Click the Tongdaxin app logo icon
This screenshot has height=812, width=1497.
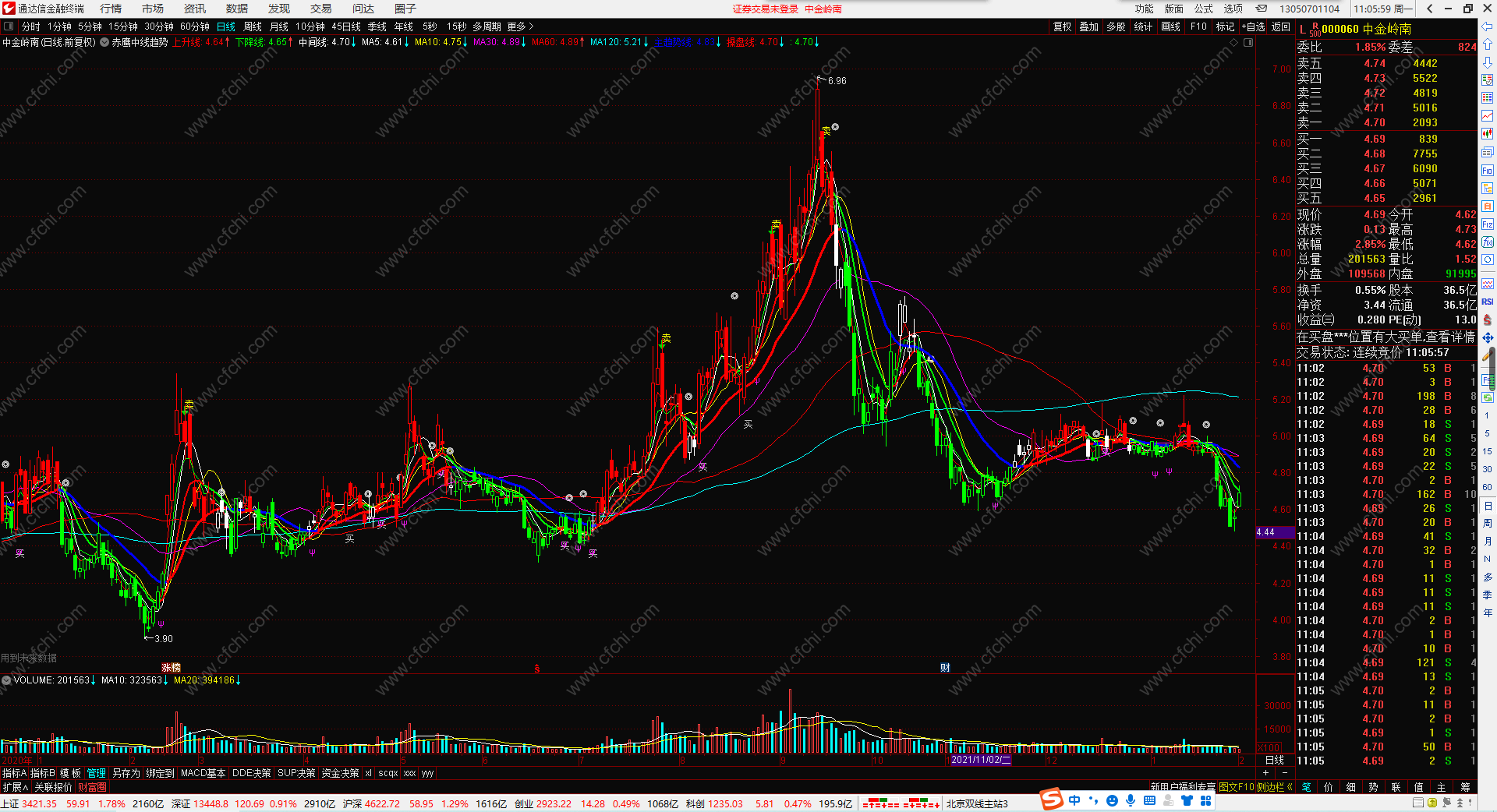pyautogui.click(x=9, y=9)
